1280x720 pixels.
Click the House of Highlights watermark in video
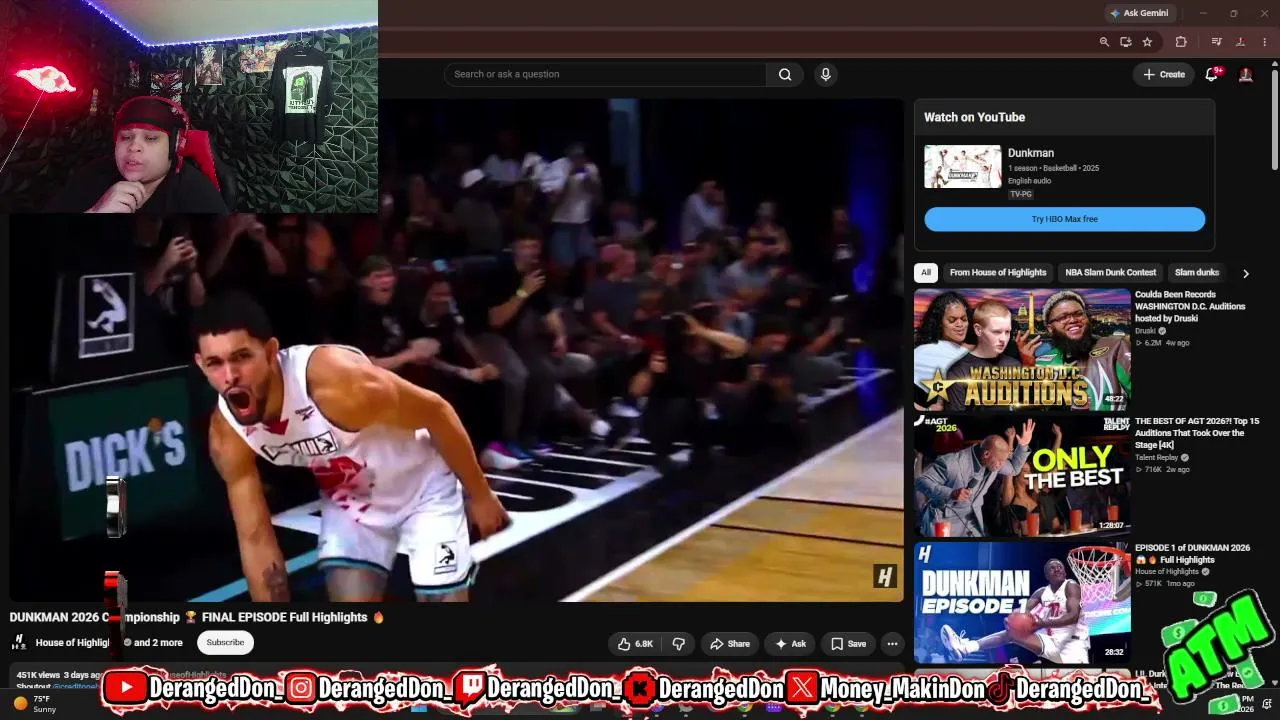pyautogui.click(x=884, y=576)
